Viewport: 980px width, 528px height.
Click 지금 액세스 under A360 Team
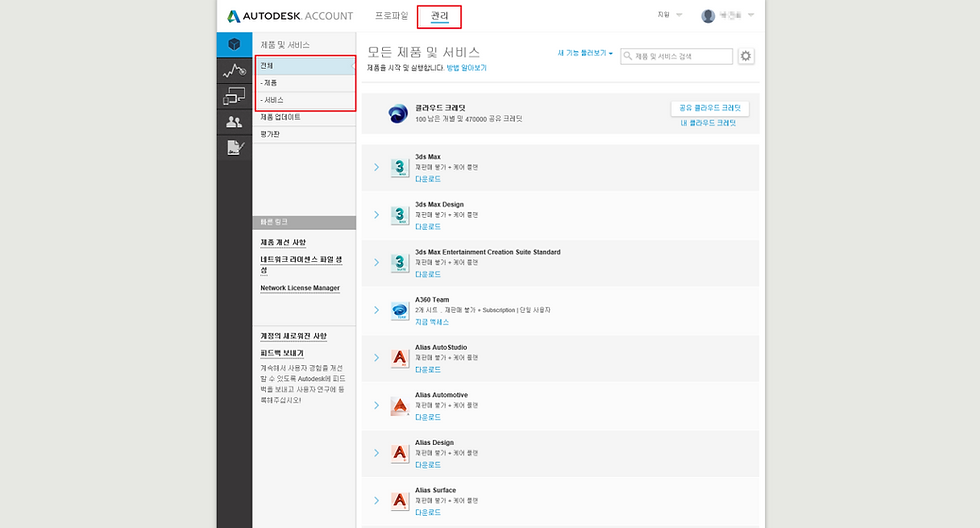[x=432, y=322]
